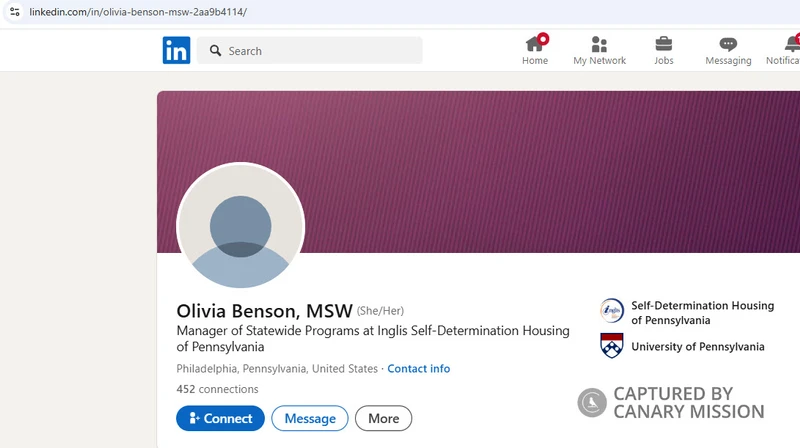The height and width of the screenshot is (448, 800).
Task: Expand the More options button
Action: coord(383,418)
